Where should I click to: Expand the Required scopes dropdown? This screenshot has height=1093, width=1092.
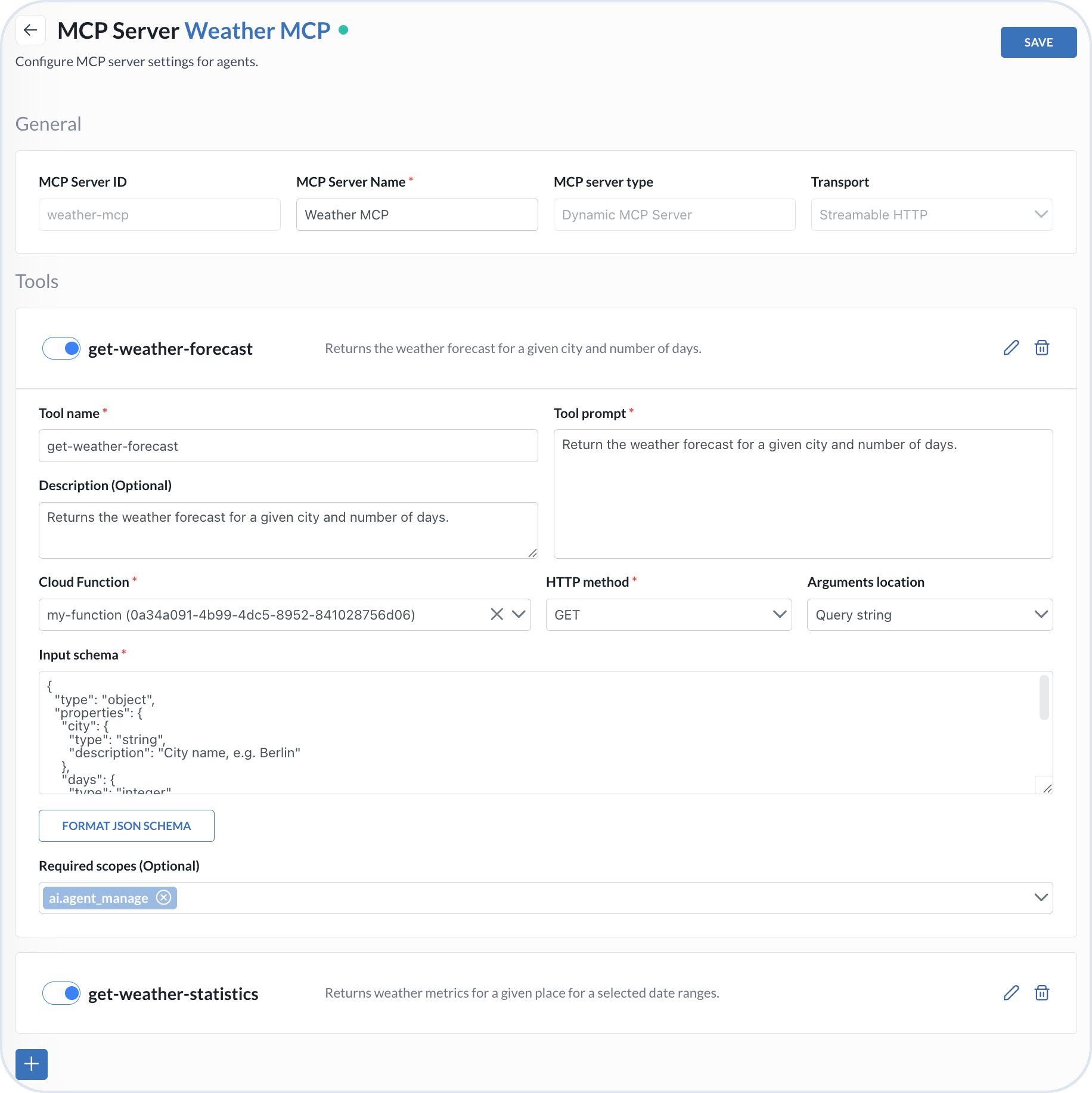click(x=1041, y=897)
